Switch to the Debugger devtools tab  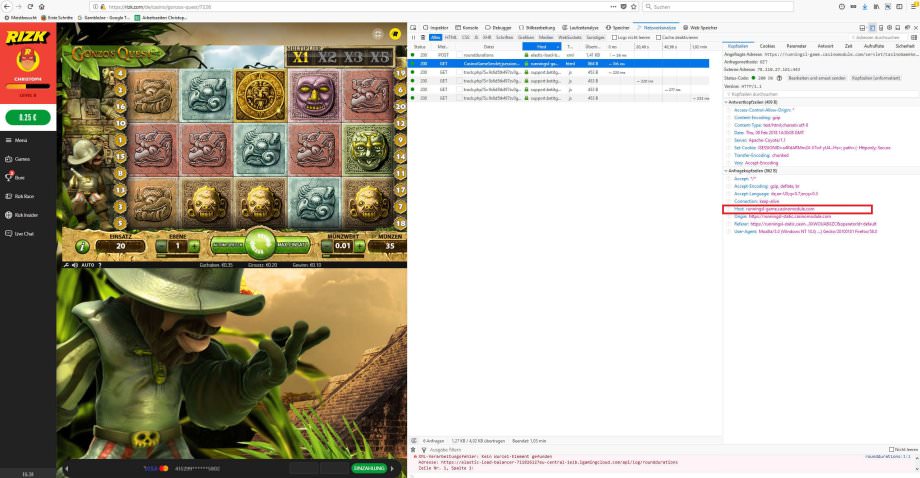[498, 28]
